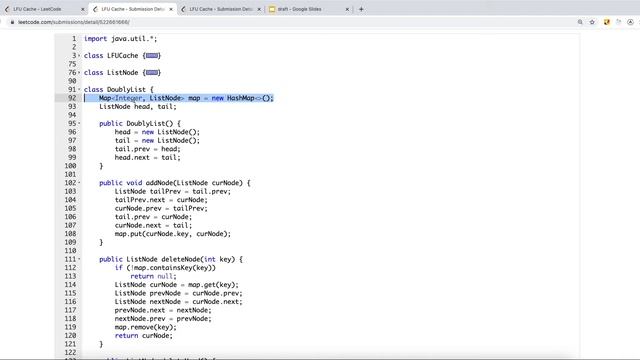640x360 pixels.
Task: Click the 'head.next = tail;' line
Action: click(x=147, y=158)
